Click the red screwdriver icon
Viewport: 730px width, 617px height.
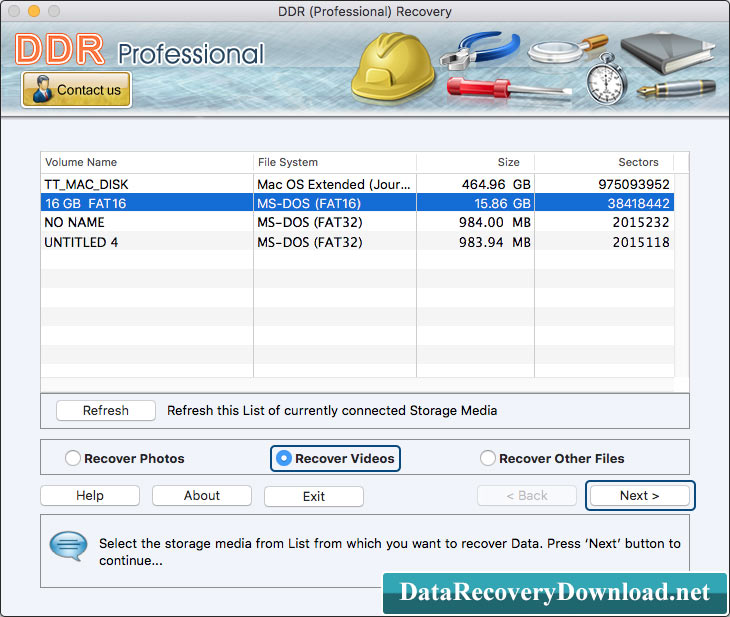pyautogui.click(x=508, y=89)
